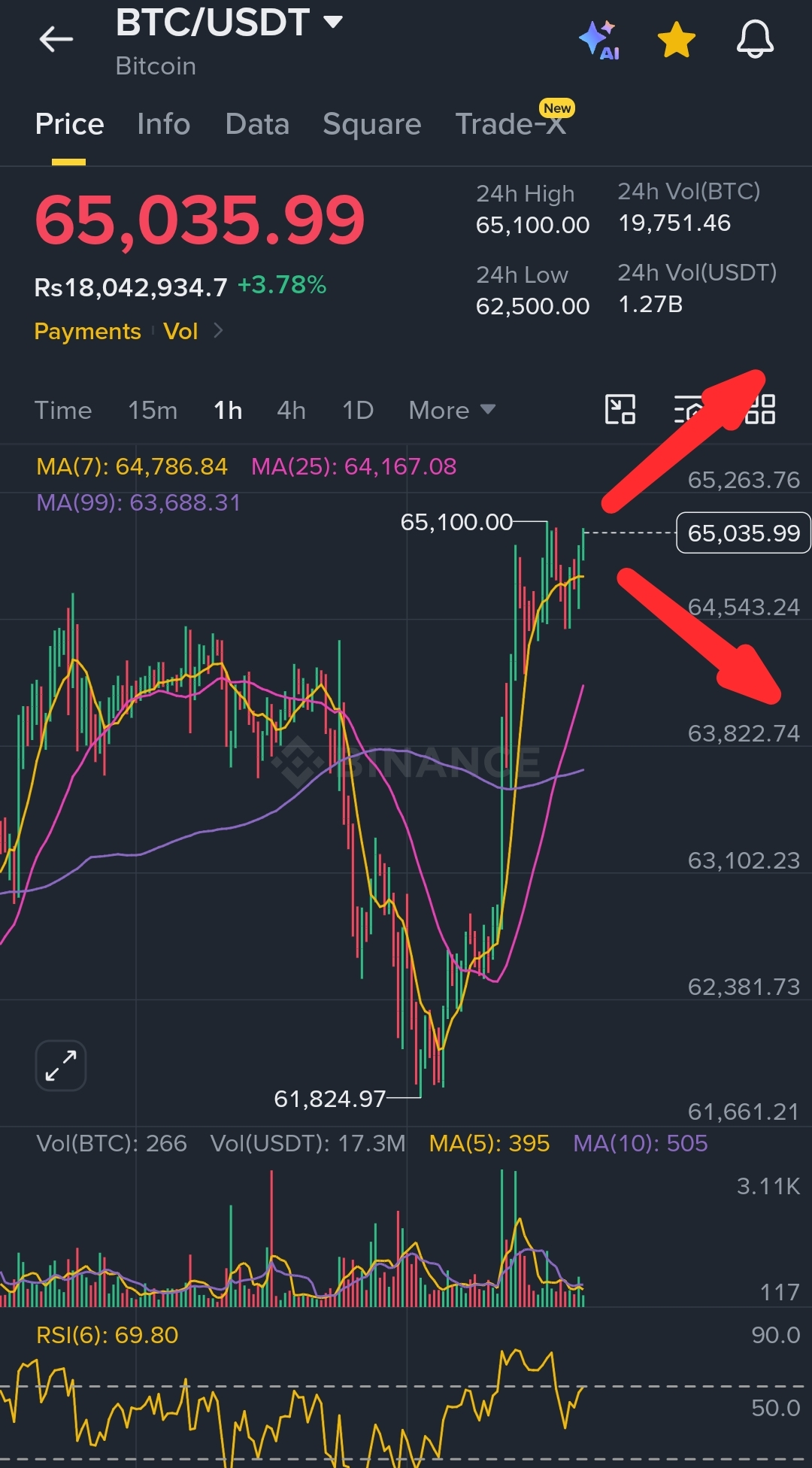This screenshot has height=1468, width=812.
Task: Tap the Vol(USDT): 17.3M label
Action: pyautogui.click(x=308, y=1144)
